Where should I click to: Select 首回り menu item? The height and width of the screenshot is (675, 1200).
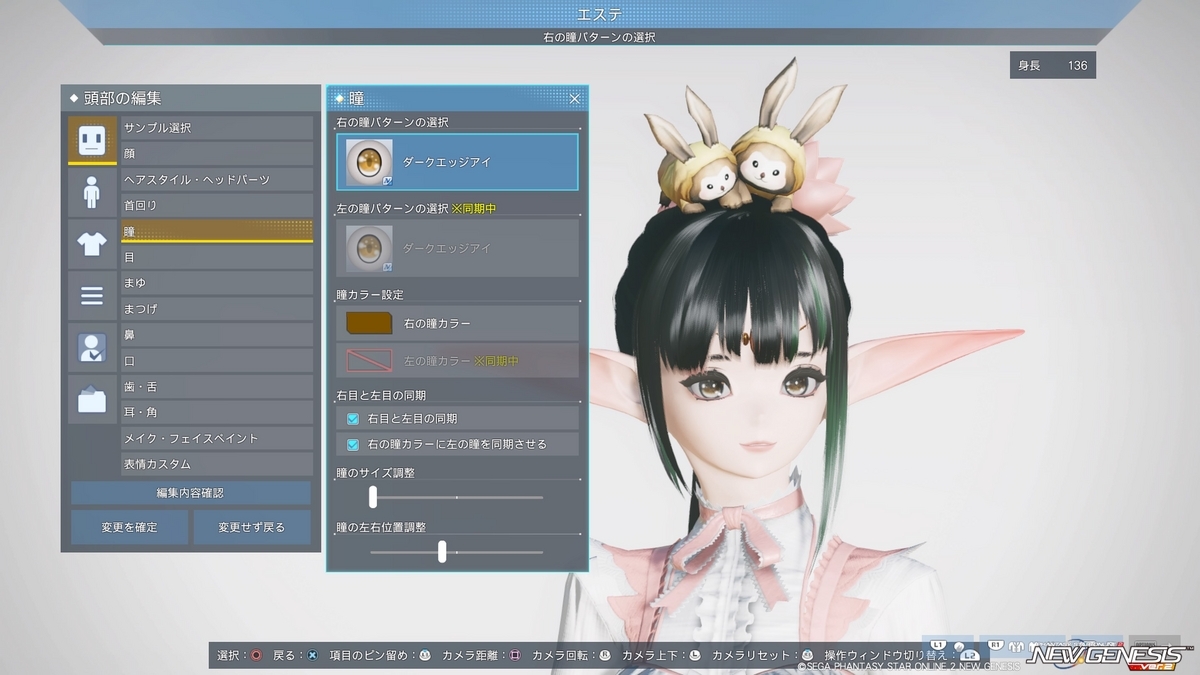(x=217, y=205)
